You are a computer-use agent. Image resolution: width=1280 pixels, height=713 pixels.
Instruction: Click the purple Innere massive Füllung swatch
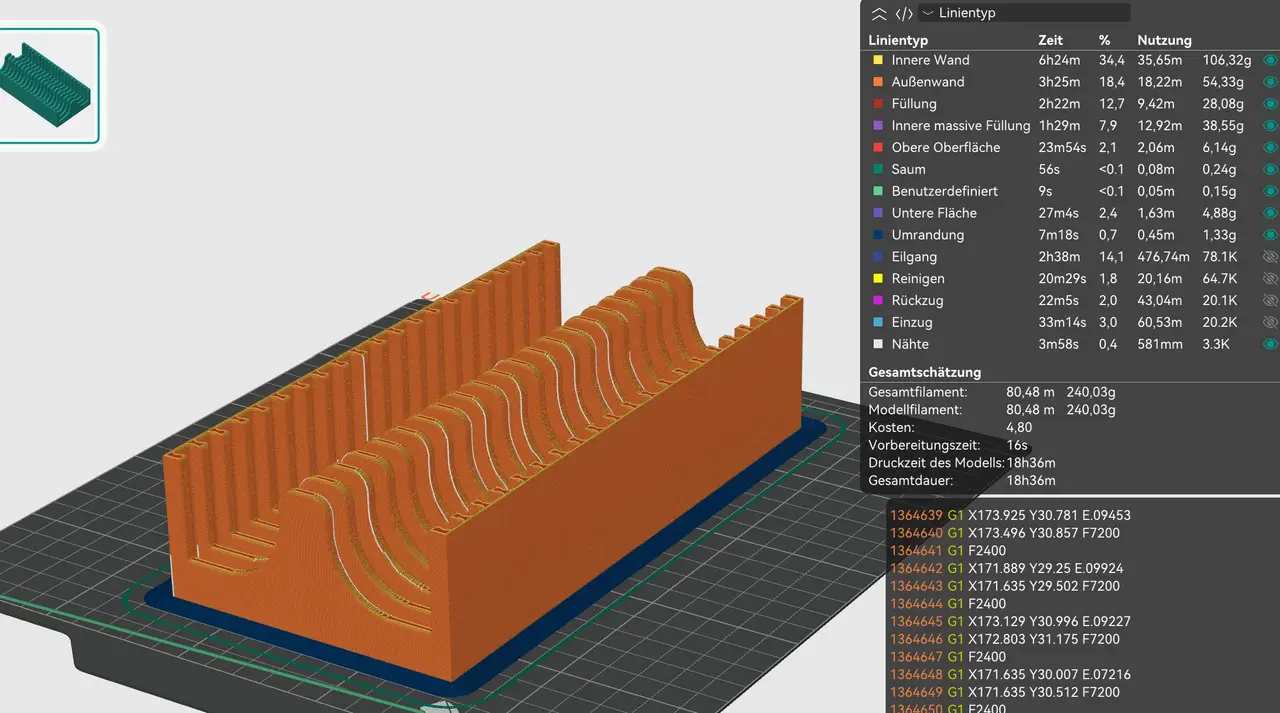click(877, 126)
